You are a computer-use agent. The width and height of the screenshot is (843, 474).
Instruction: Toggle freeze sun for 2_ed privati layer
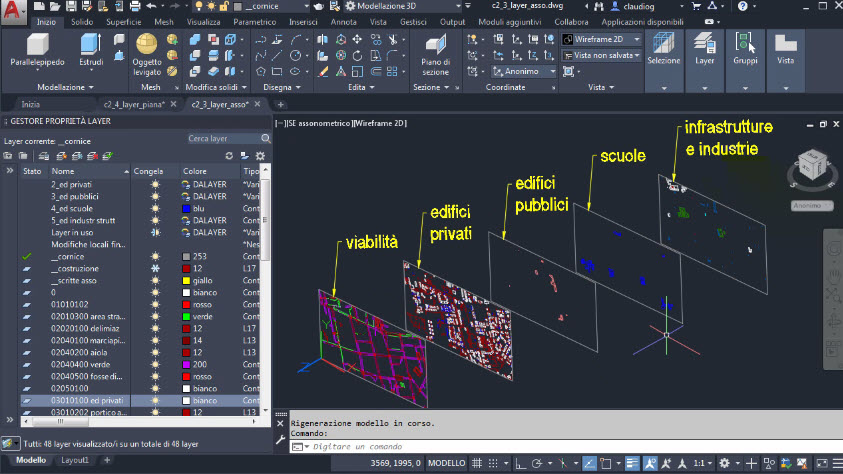(155, 184)
